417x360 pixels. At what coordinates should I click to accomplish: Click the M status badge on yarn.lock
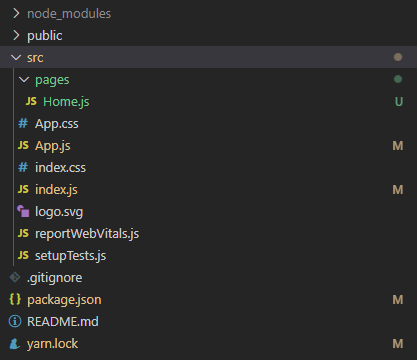pos(398,344)
